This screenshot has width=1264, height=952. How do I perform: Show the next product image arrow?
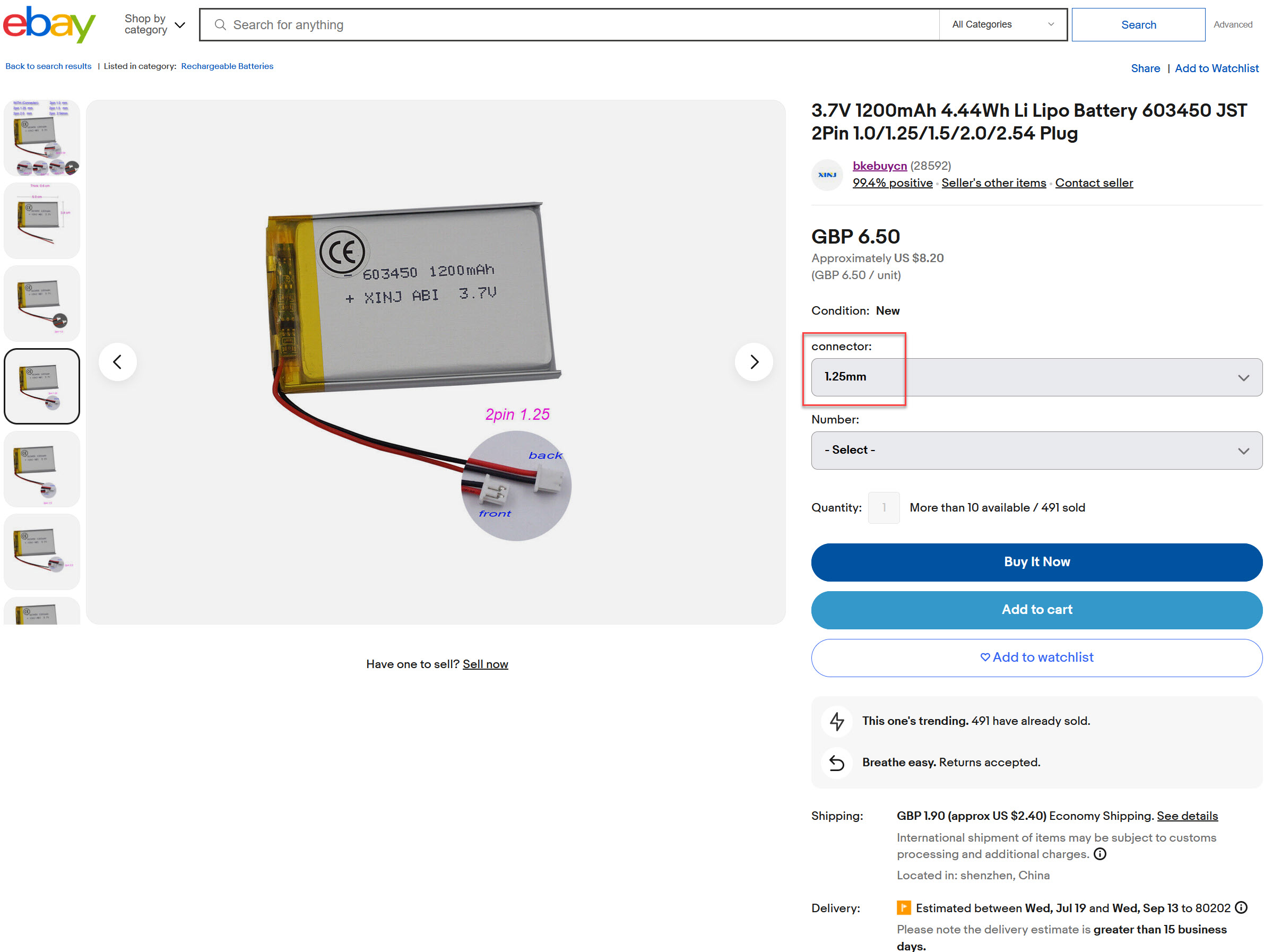tap(754, 362)
